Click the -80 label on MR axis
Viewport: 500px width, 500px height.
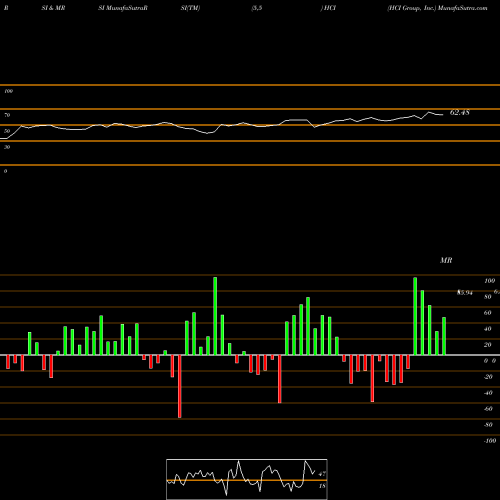488,425
